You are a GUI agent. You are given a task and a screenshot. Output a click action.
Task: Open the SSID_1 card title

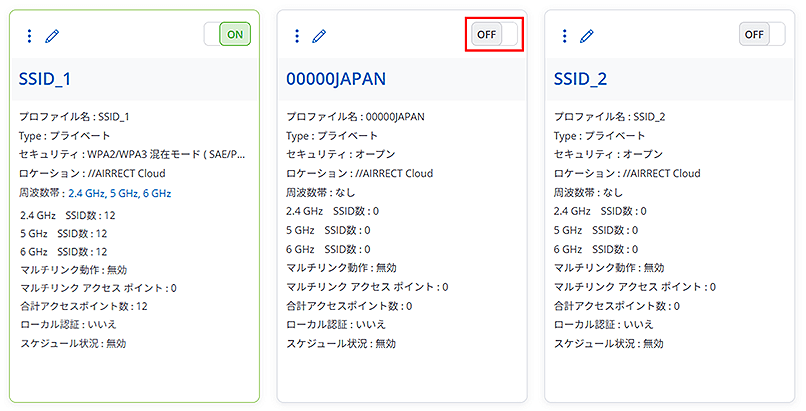coord(45,79)
